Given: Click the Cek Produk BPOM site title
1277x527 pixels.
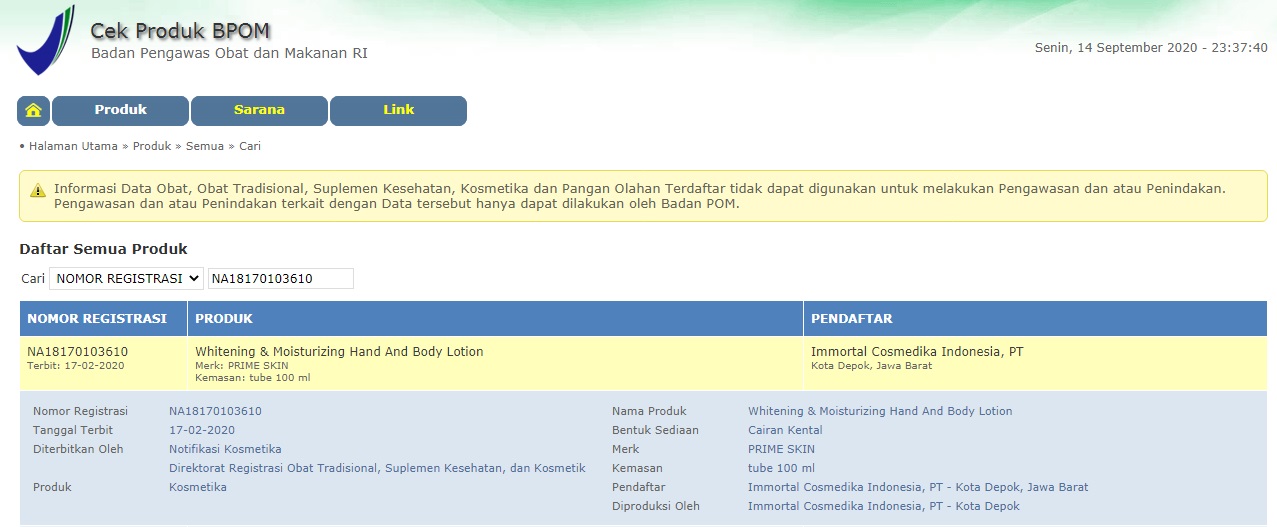Looking at the screenshot, I should pyautogui.click(x=180, y=31).
